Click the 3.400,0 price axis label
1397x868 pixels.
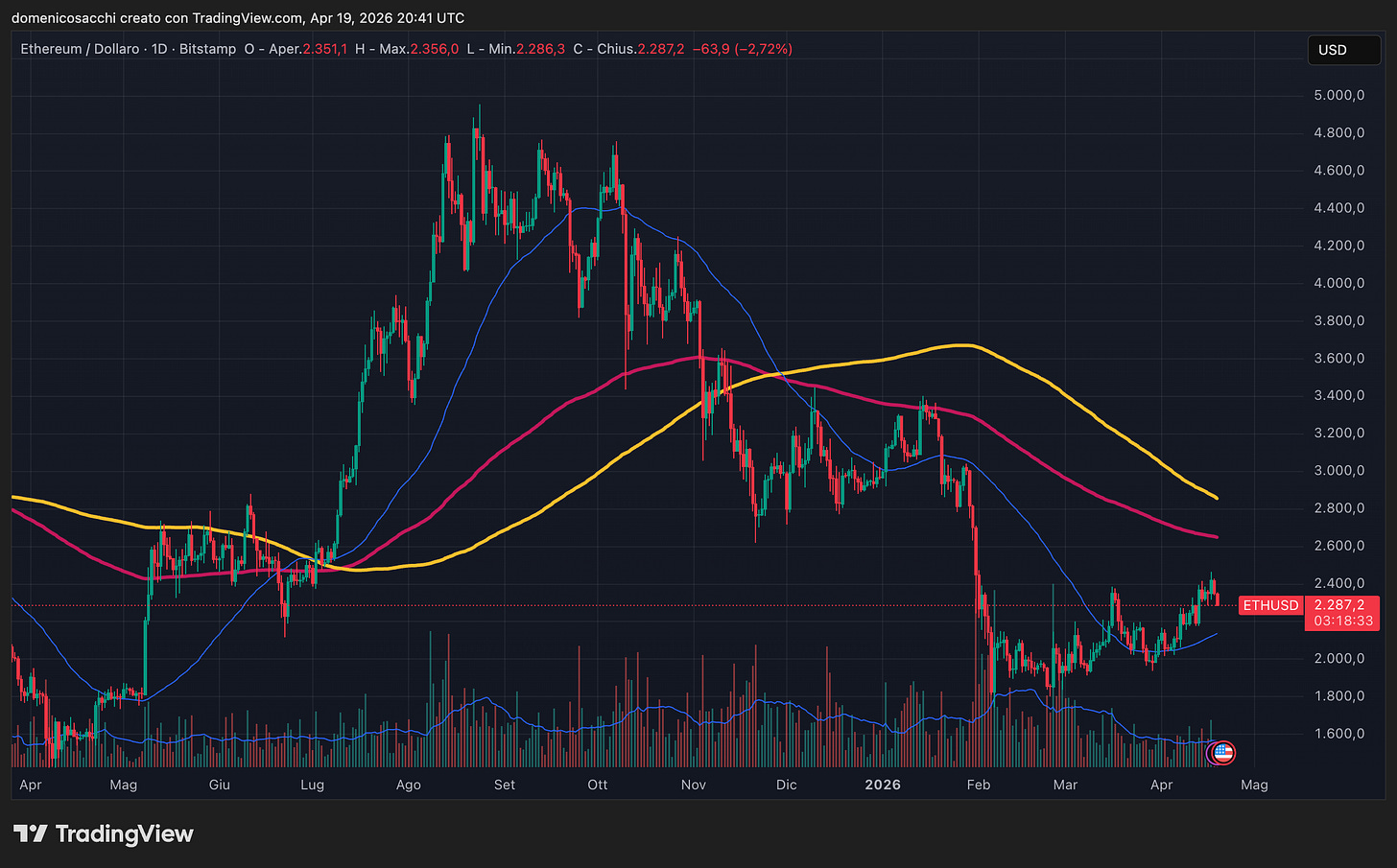(1339, 395)
